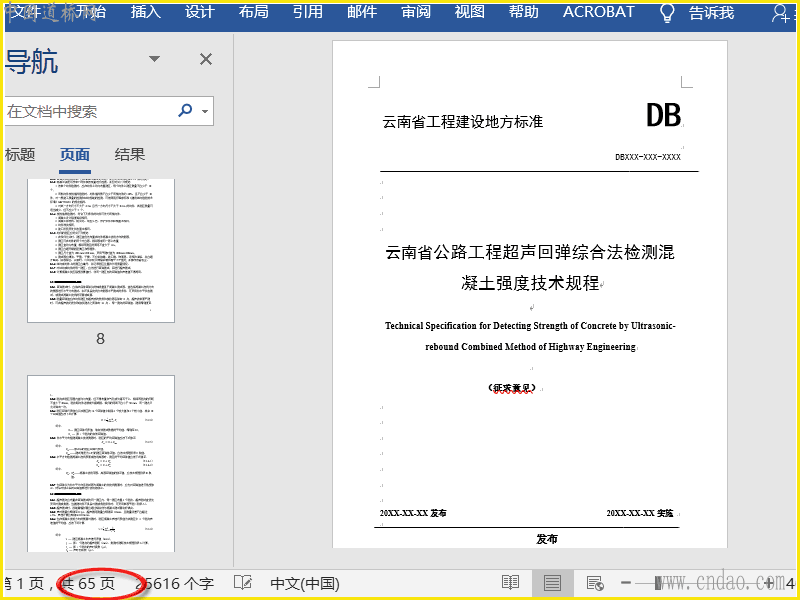Click the 20XX-XX-XX 实施 date text
The height and width of the screenshot is (600, 800).
[x=640, y=513]
